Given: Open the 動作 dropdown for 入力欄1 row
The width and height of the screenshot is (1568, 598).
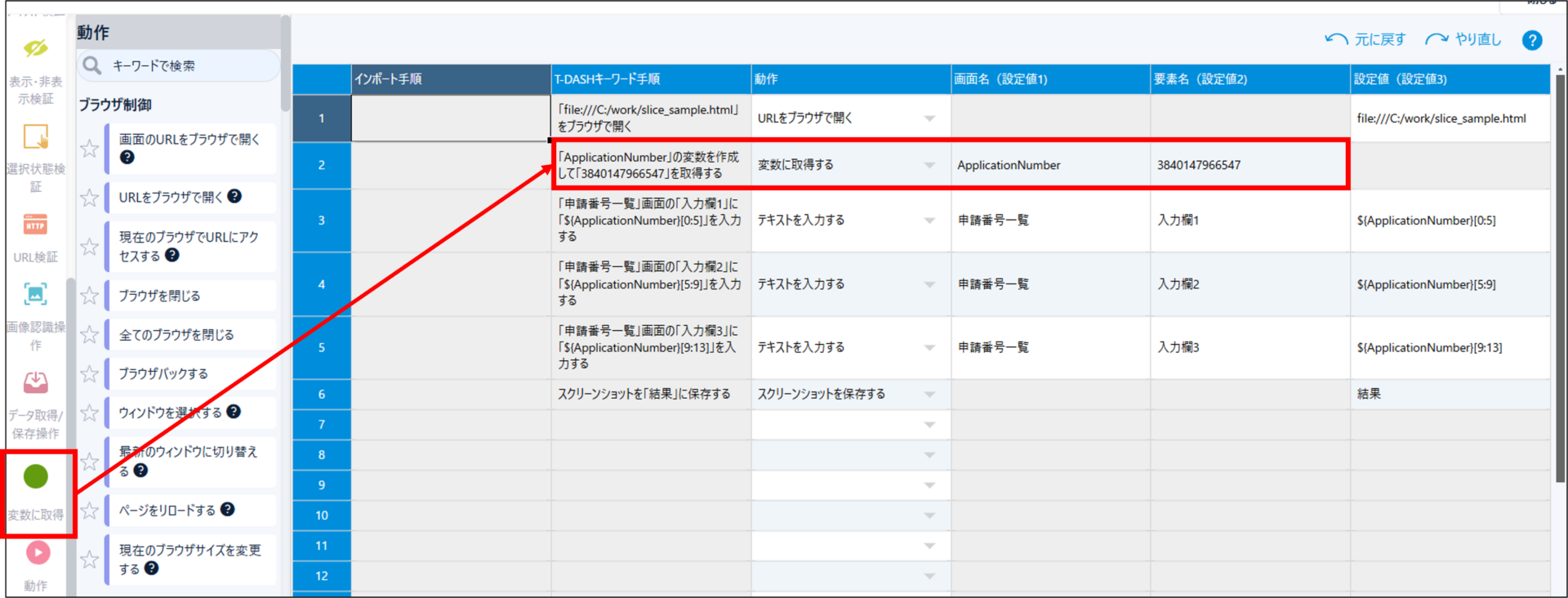Looking at the screenshot, I should (x=929, y=221).
